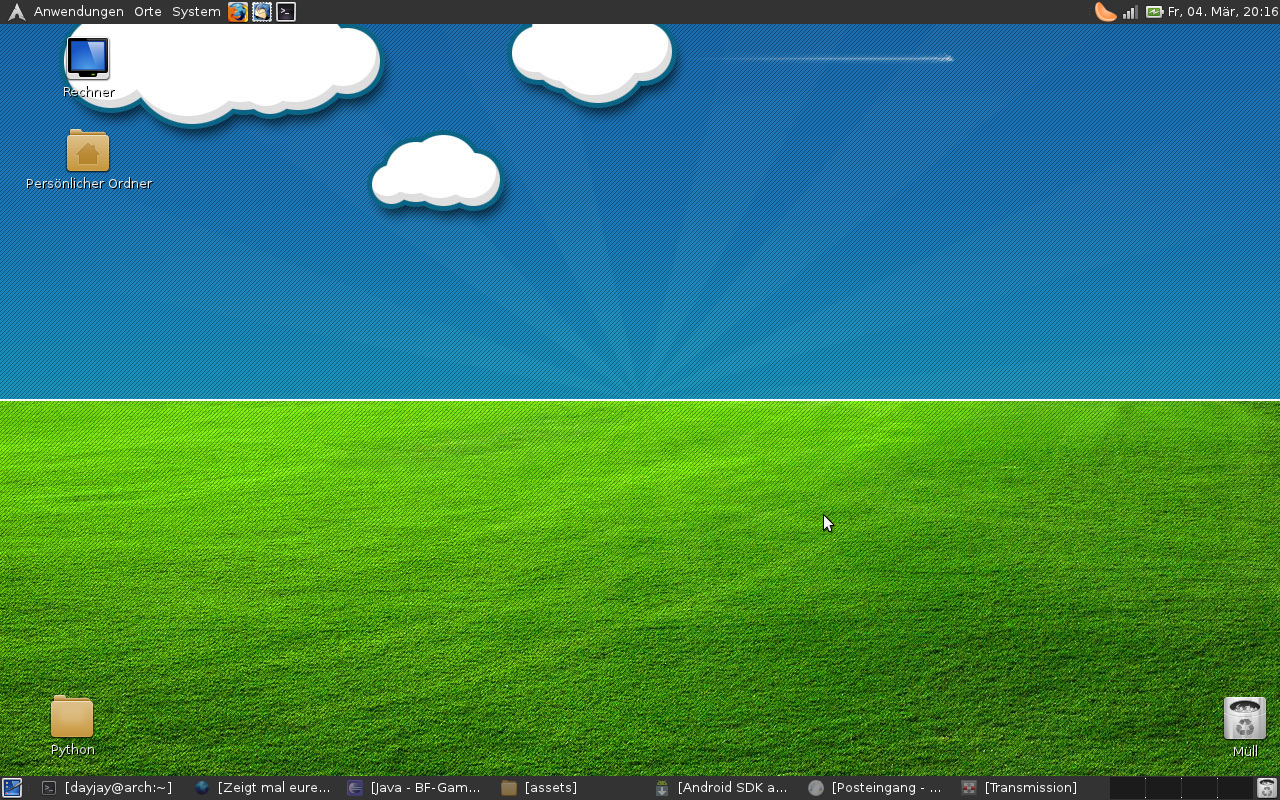Restore the Java - BF-Gam Eclipse window

(415, 788)
